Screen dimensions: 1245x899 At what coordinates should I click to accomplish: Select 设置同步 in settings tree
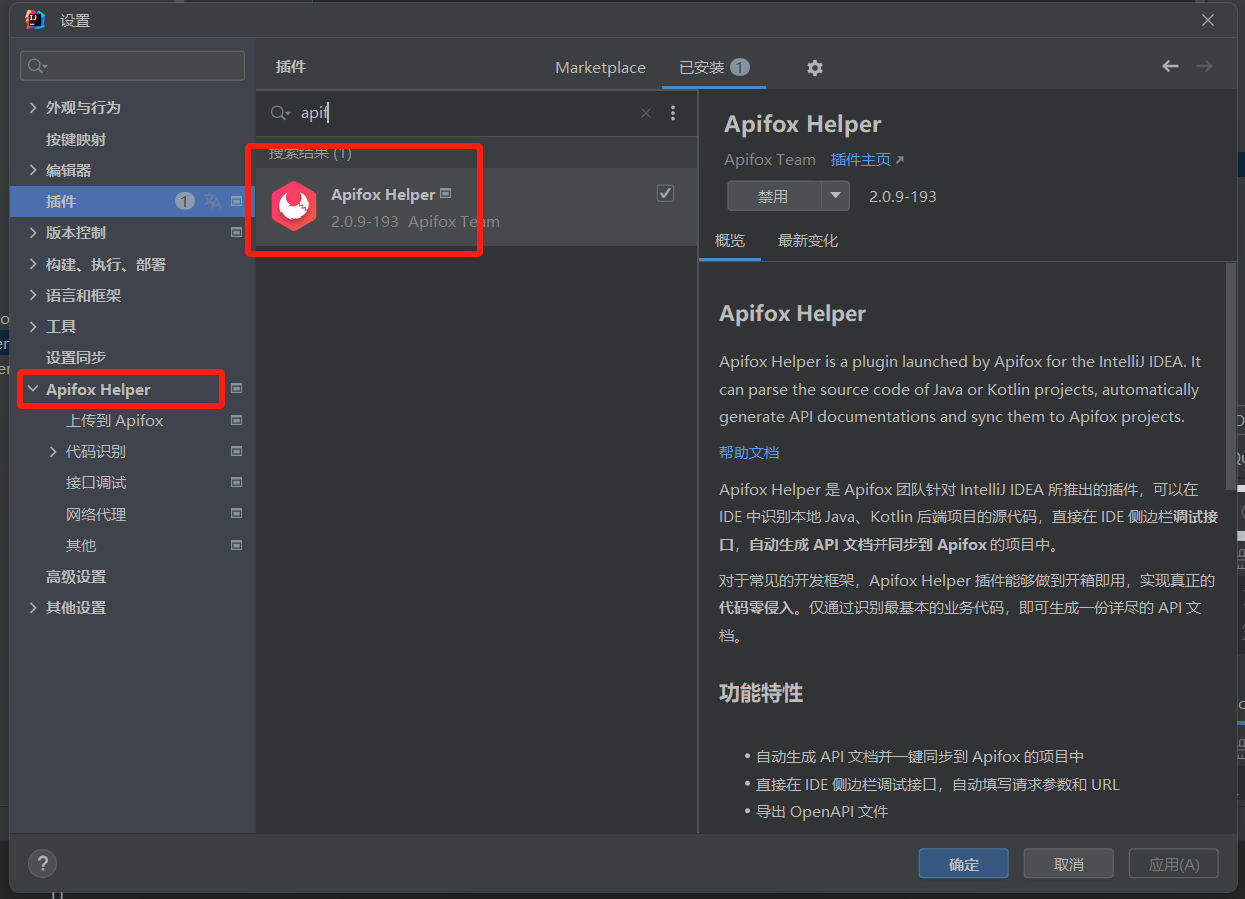pos(76,357)
